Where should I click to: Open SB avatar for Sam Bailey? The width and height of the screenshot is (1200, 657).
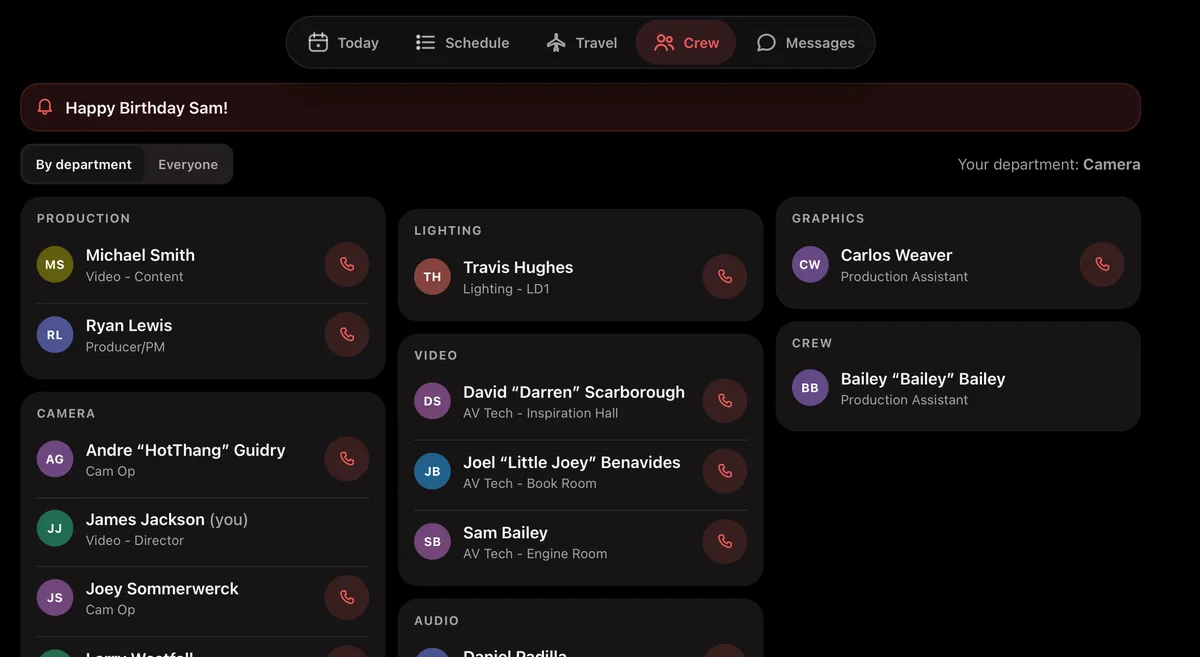(x=432, y=542)
